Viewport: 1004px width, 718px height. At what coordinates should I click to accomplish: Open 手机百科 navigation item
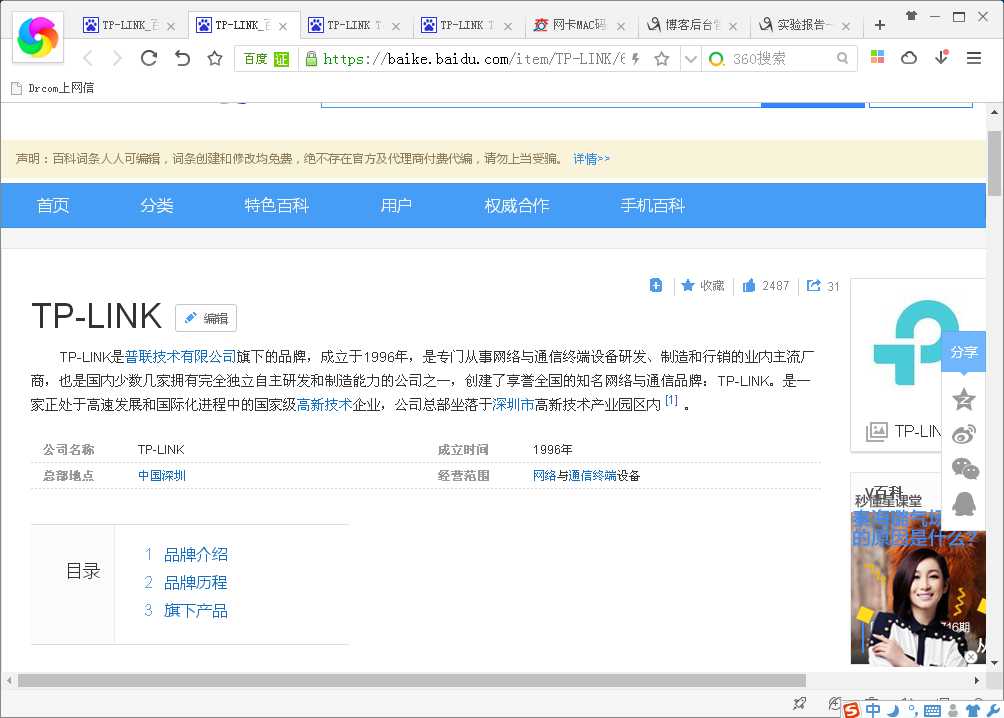[652, 206]
